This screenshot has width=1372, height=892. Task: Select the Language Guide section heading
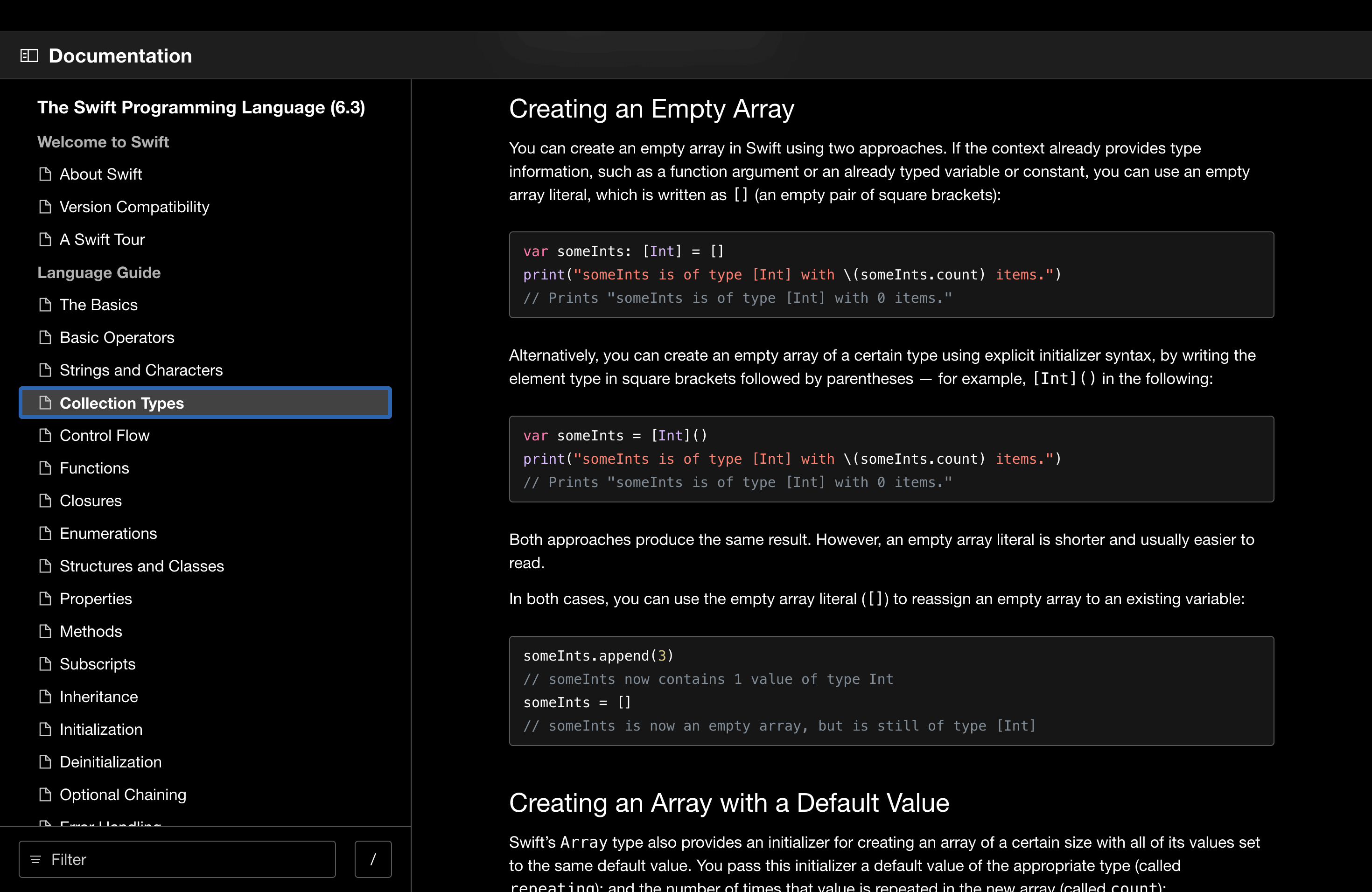pos(98,272)
